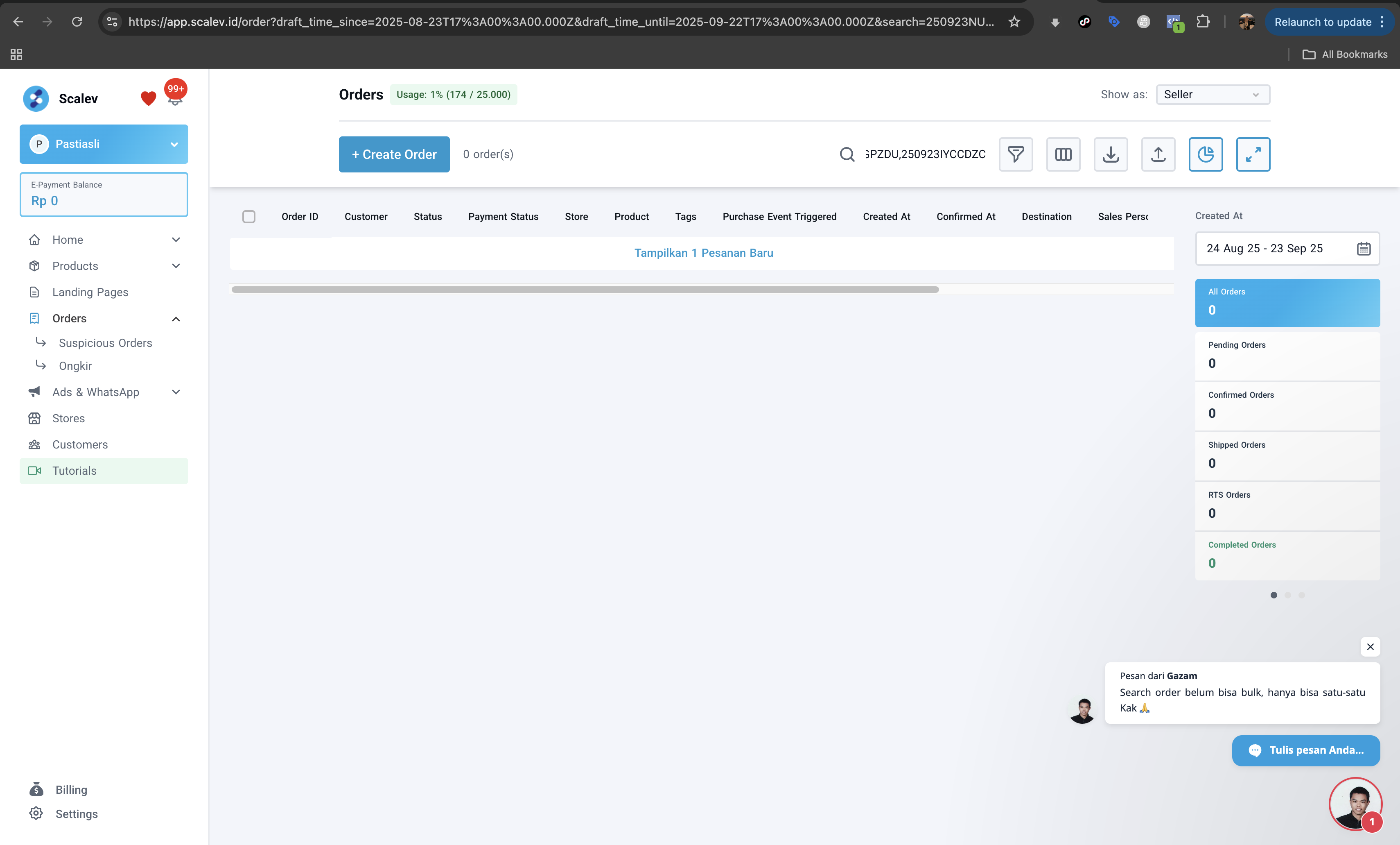Click the Settings gear icon
This screenshot has height=845, width=1400.
click(x=36, y=813)
